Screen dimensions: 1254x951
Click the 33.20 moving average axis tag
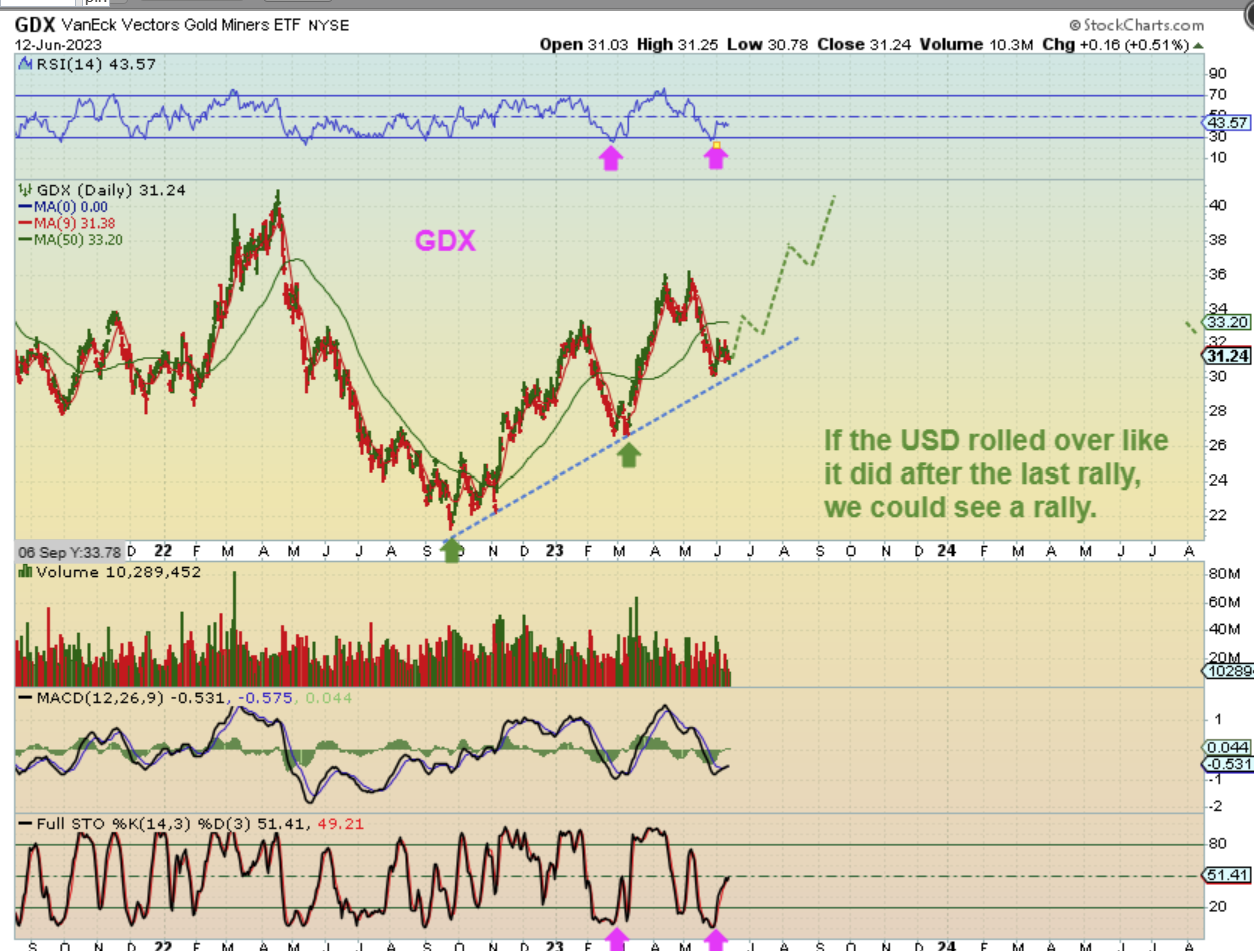(x=1229, y=323)
